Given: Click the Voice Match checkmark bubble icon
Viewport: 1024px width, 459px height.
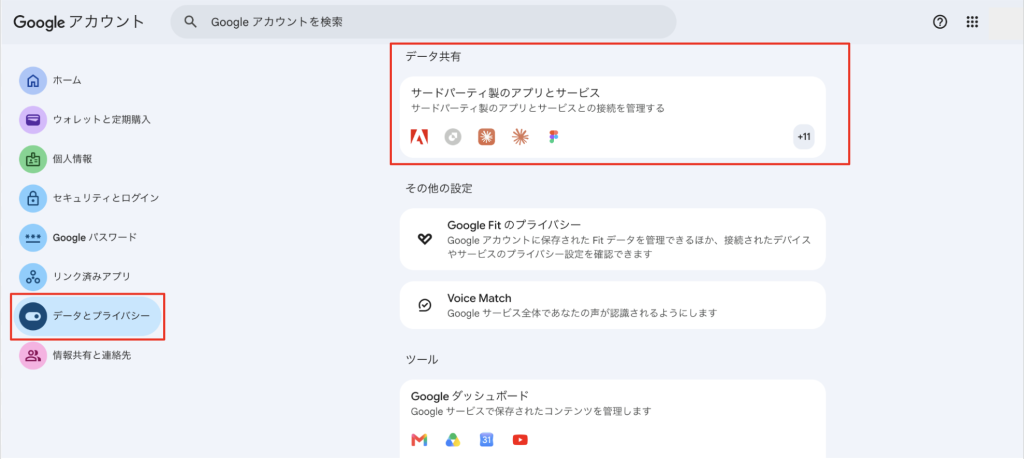Looking at the screenshot, I should [x=424, y=305].
